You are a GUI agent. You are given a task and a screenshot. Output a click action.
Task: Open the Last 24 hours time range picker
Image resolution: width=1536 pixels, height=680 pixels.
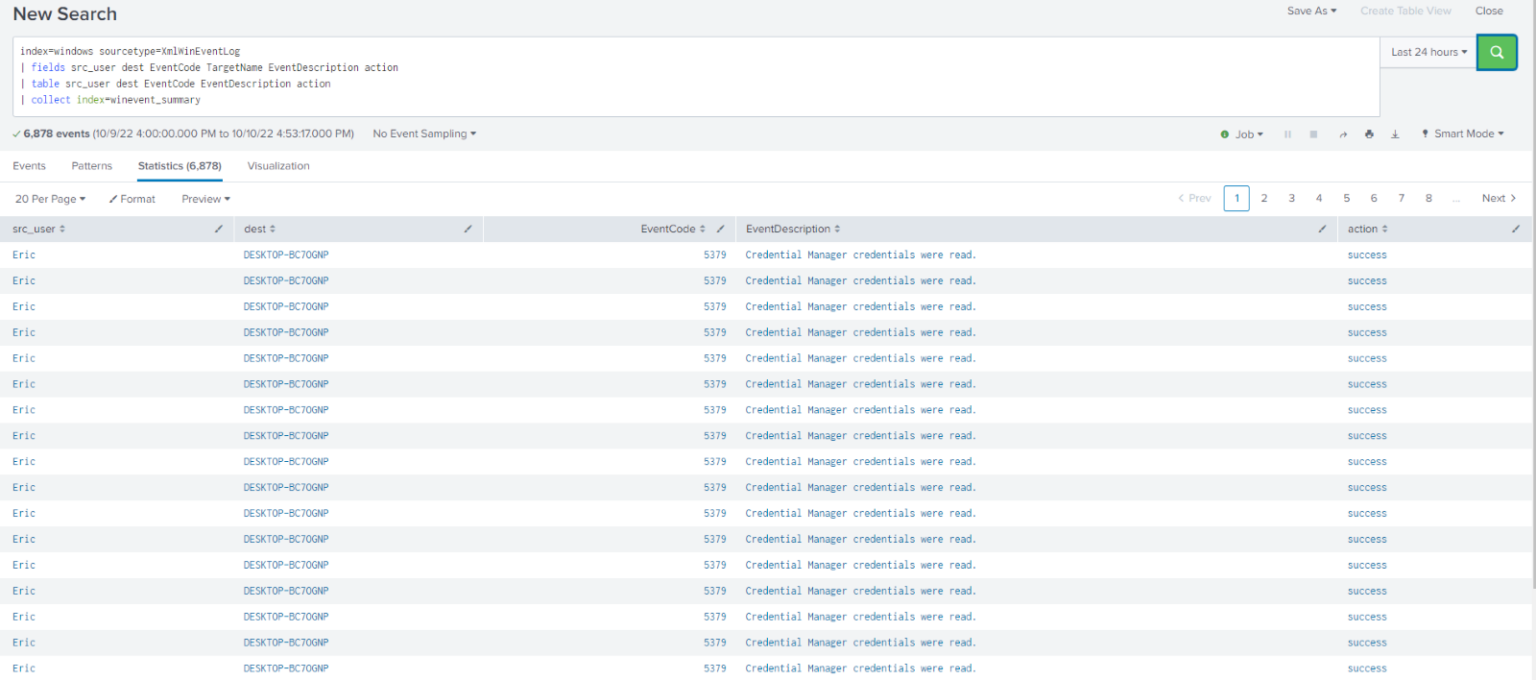click(x=1427, y=51)
